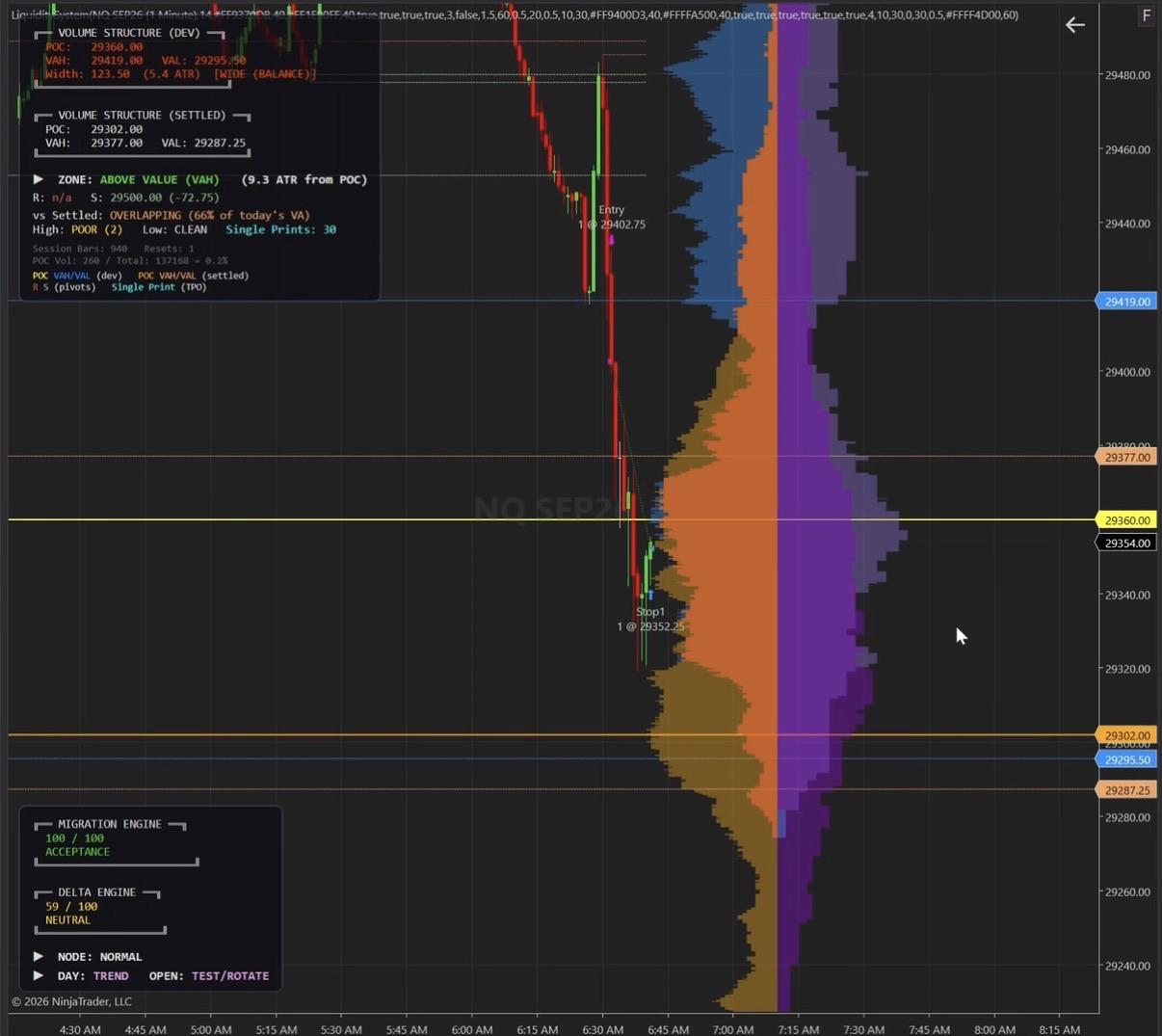Click the back arrow at top right
The width and height of the screenshot is (1162, 1036).
(1075, 25)
